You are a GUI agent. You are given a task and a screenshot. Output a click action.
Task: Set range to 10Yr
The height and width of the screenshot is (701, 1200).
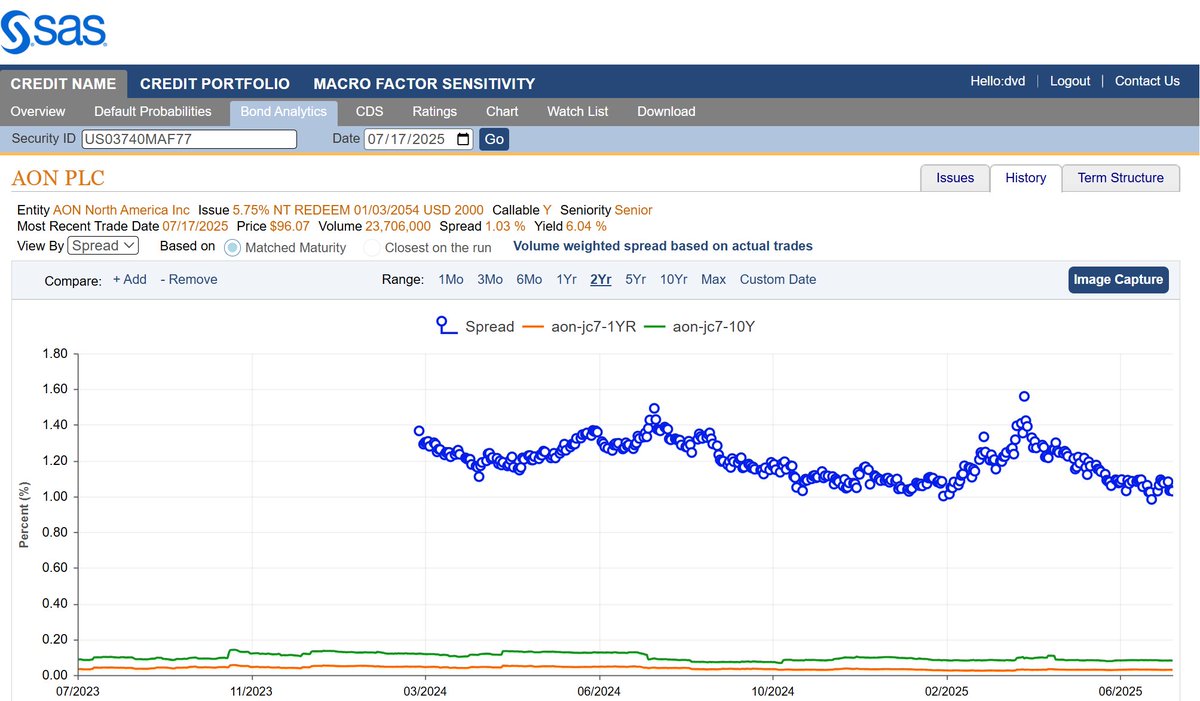pyautogui.click(x=674, y=279)
